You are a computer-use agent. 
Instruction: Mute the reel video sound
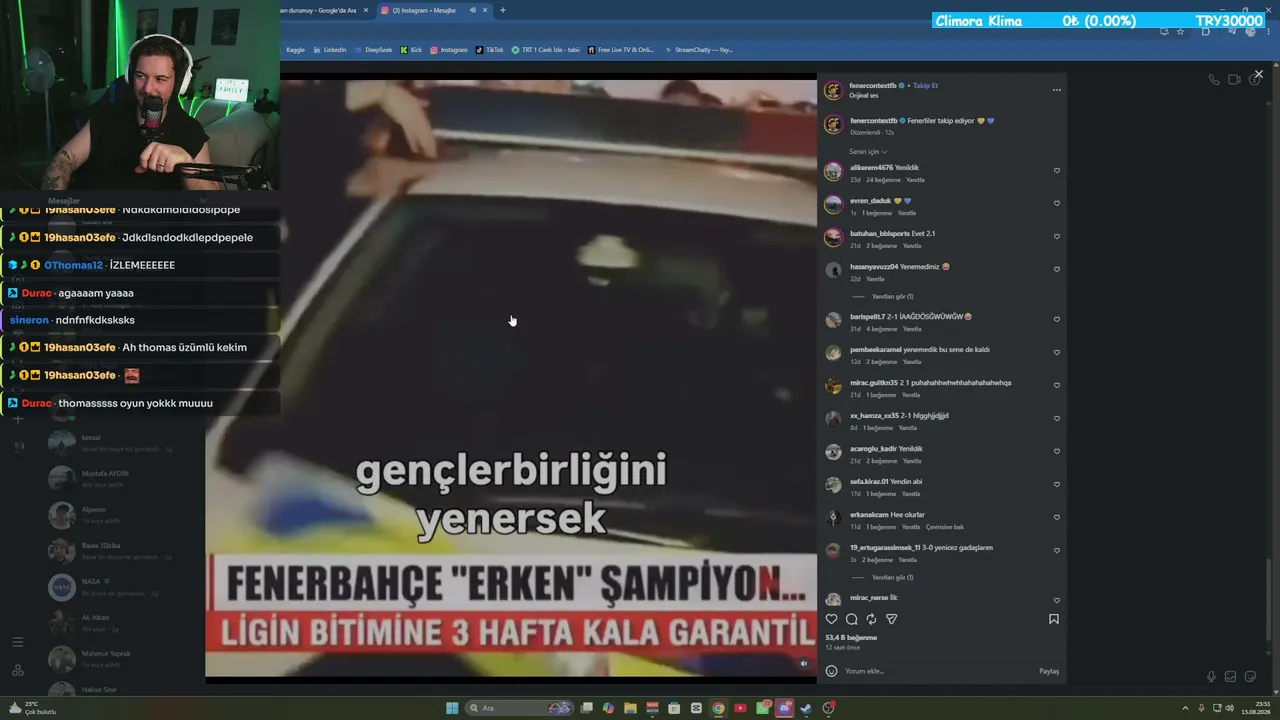coord(804,663)
